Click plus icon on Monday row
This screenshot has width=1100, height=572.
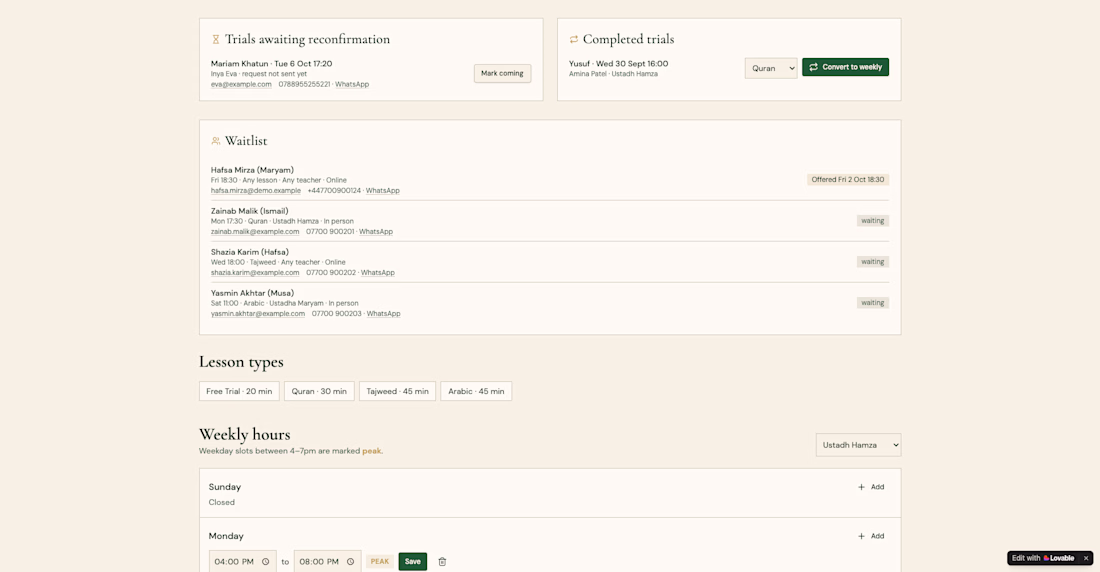(861, 536)
